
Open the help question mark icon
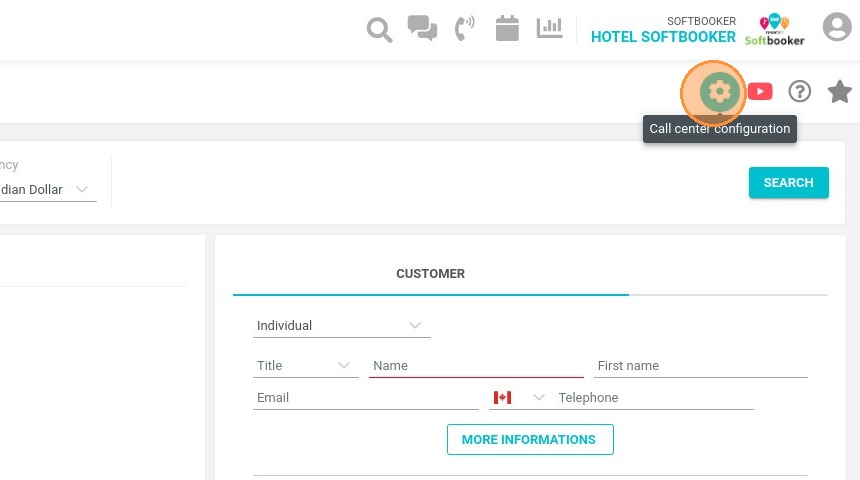tap(799, 91)
